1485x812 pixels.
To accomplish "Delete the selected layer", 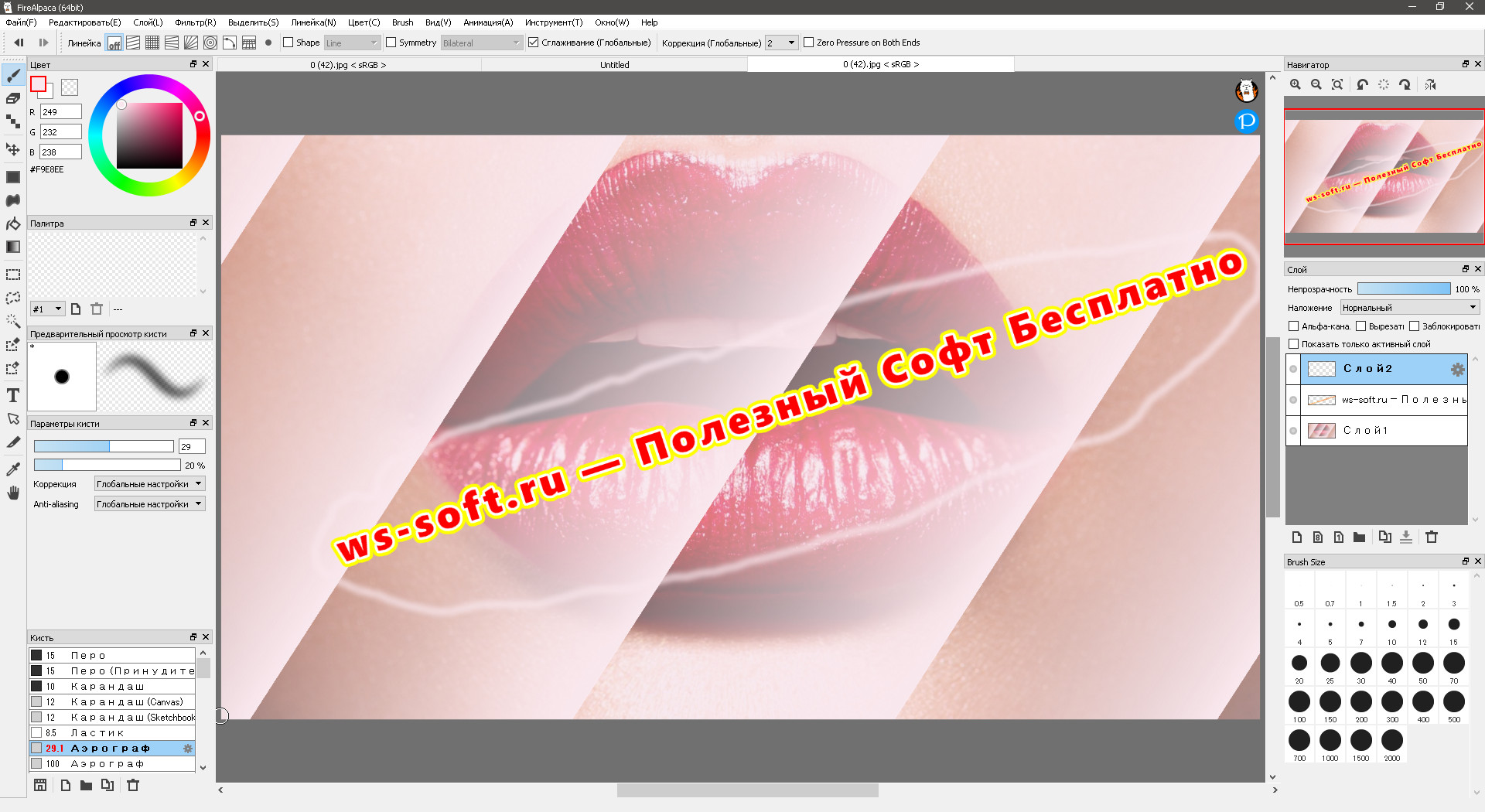I will [x=1432, y=537].
